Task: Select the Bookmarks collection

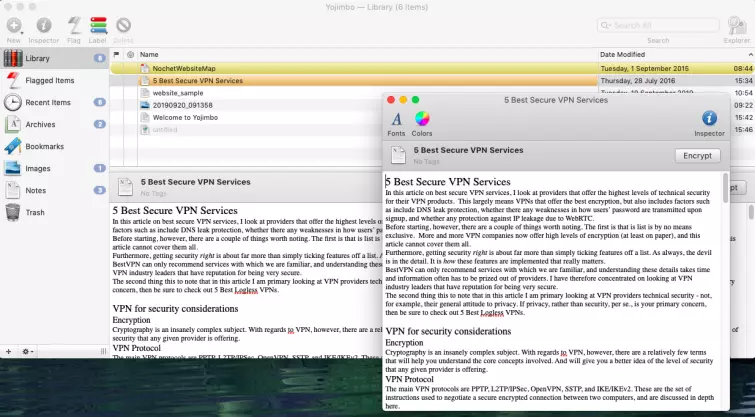Action: click(45, 146)
